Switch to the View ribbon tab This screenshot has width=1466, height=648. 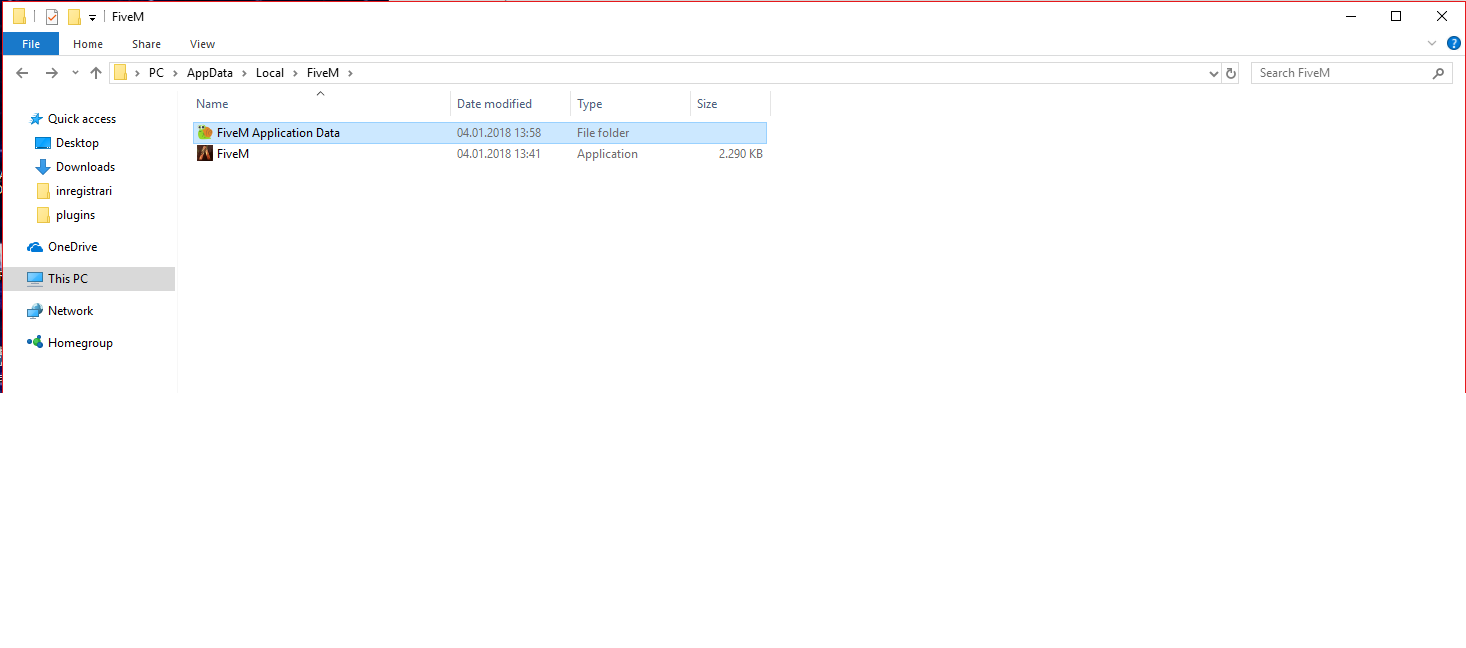coord(203,44)
